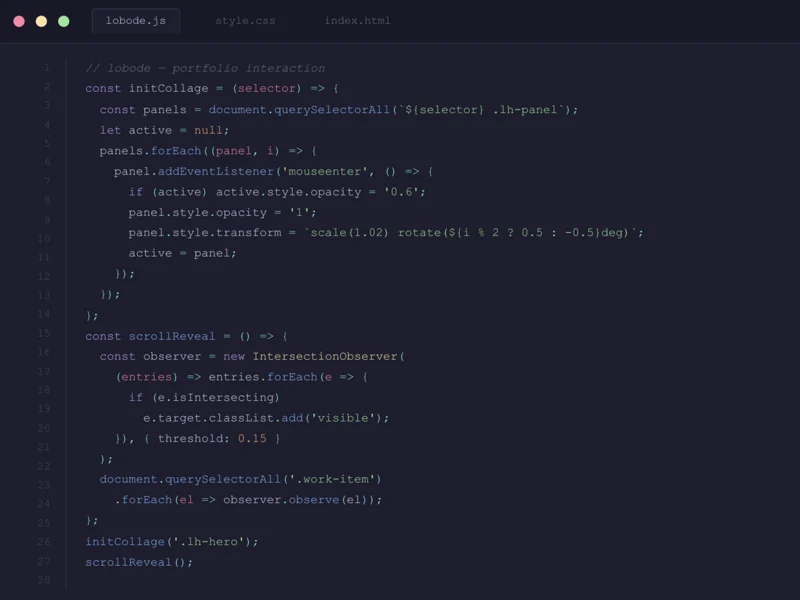Click line number 1 in the gutter

click(x=46, y=68)
